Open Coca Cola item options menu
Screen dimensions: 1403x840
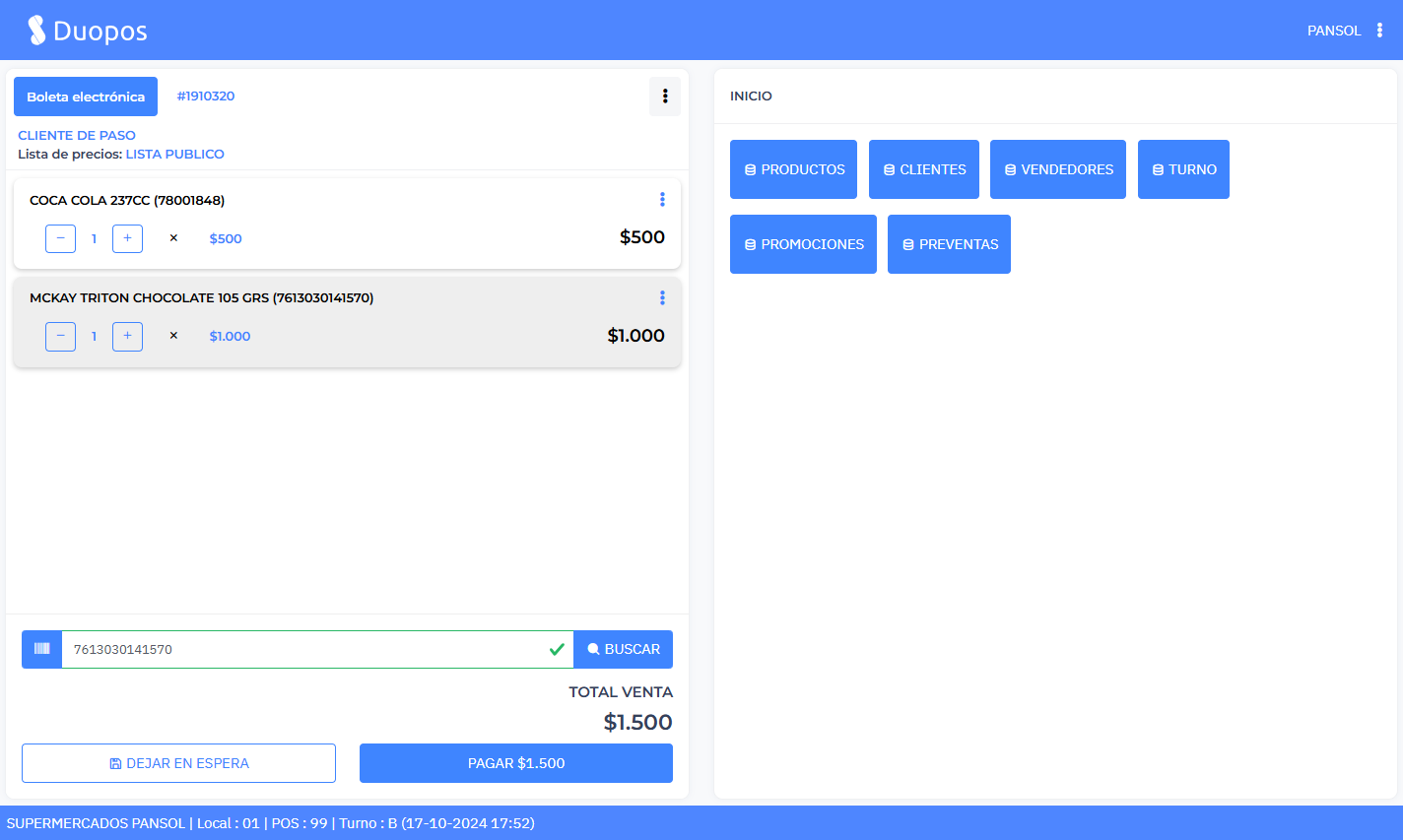662,200
